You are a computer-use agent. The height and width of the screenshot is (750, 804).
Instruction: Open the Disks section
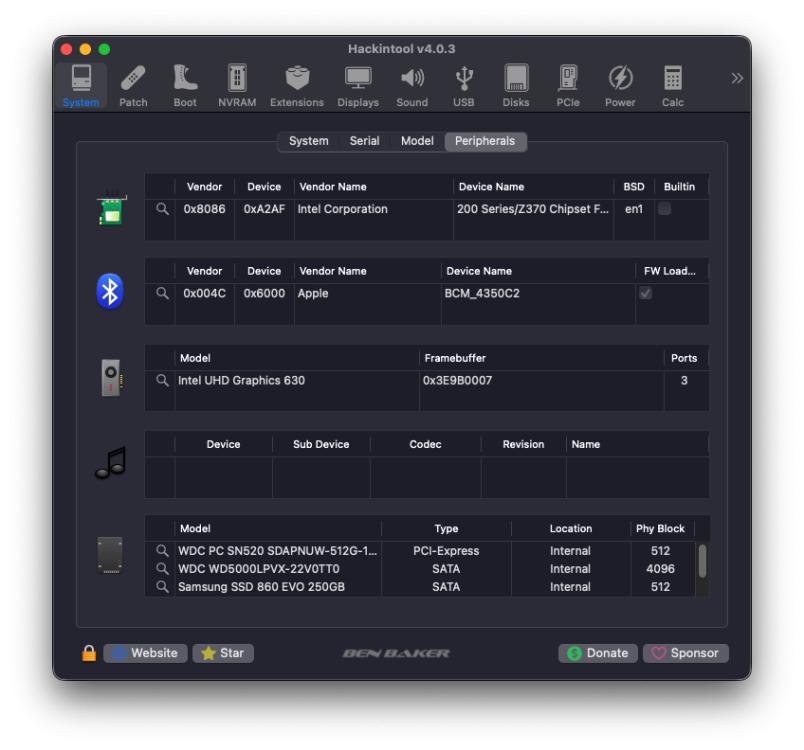(x=516, y=86)
